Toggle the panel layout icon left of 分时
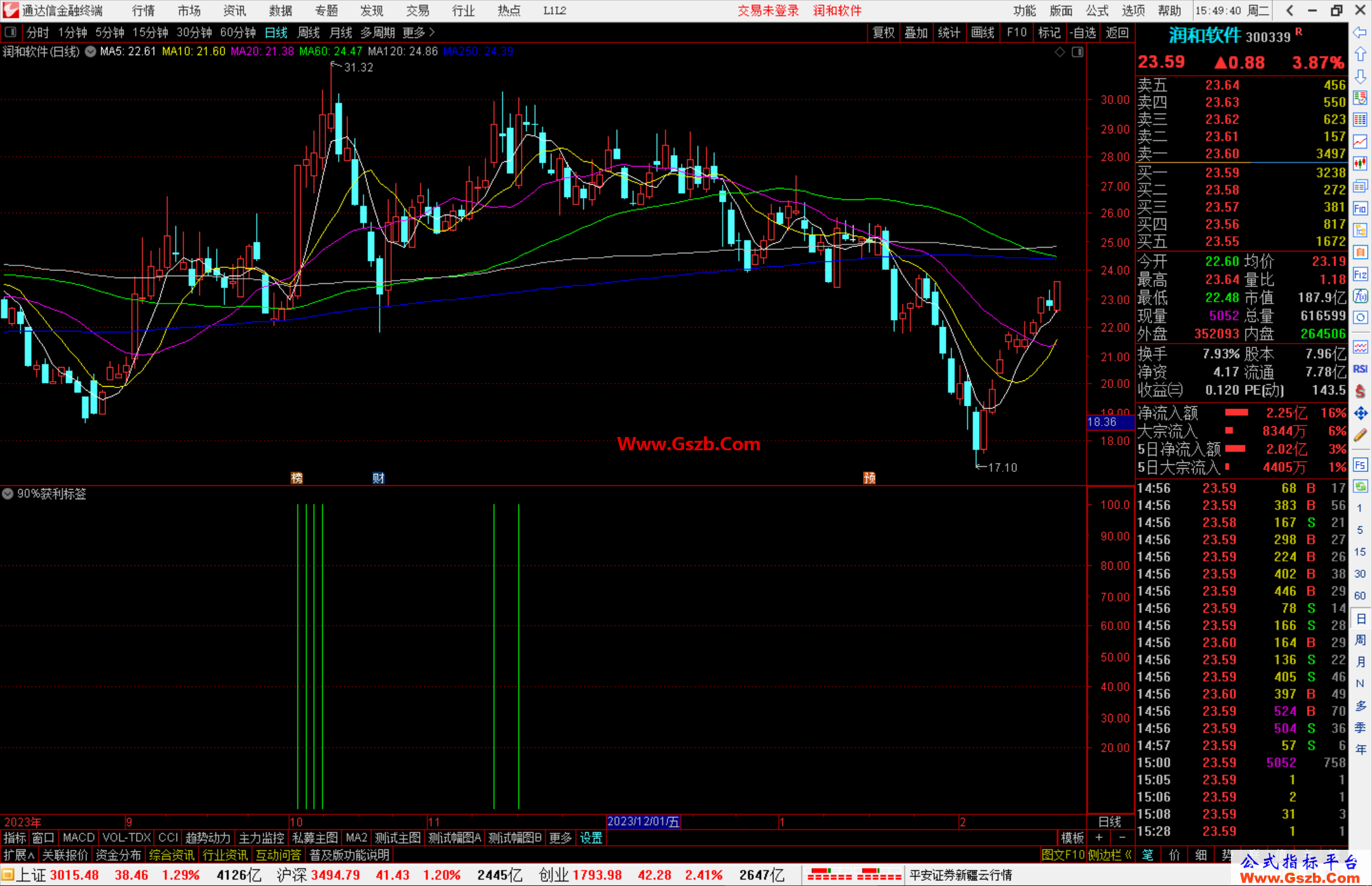Image resolution: width=1372 pixels, height=886 pixels. 11,32
